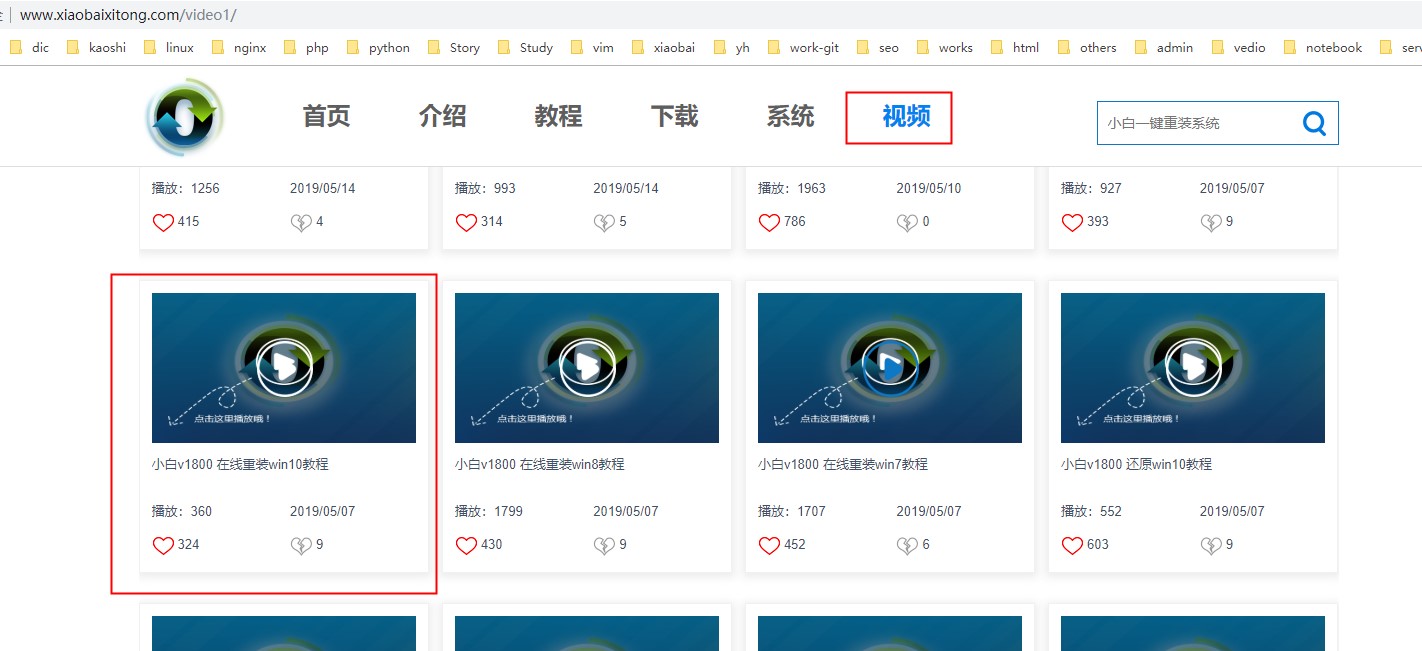Open the python bookmarks folder

(377, 47)
